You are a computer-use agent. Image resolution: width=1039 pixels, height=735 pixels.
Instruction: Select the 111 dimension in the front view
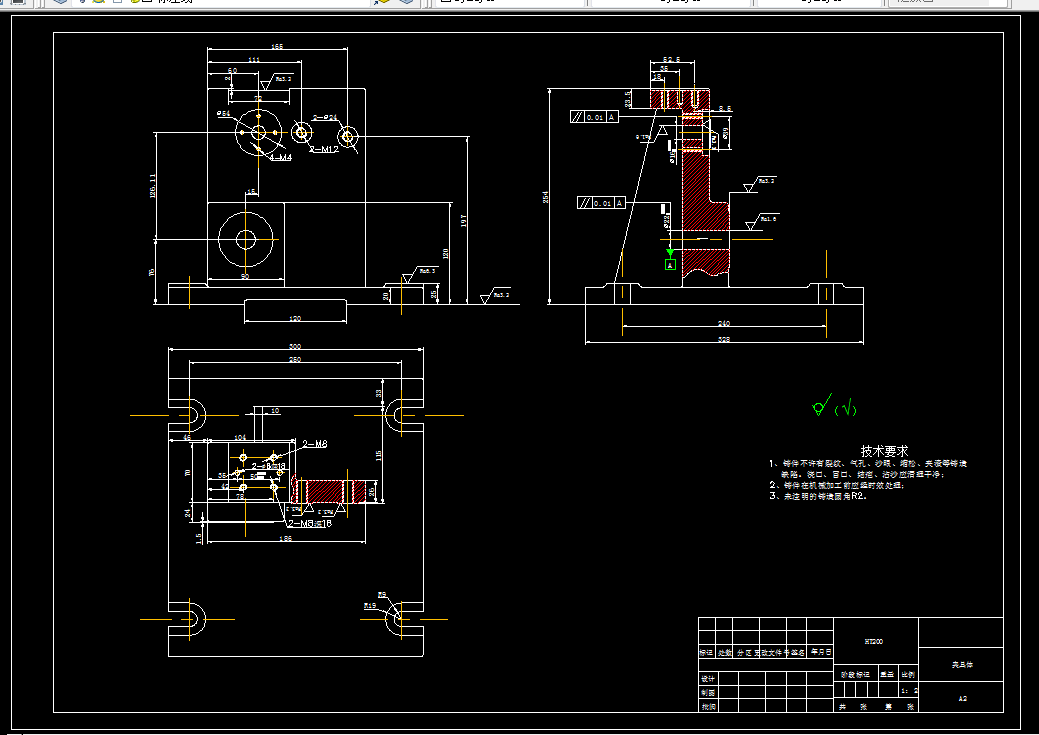pyautogui.click(x=254, y=60)
